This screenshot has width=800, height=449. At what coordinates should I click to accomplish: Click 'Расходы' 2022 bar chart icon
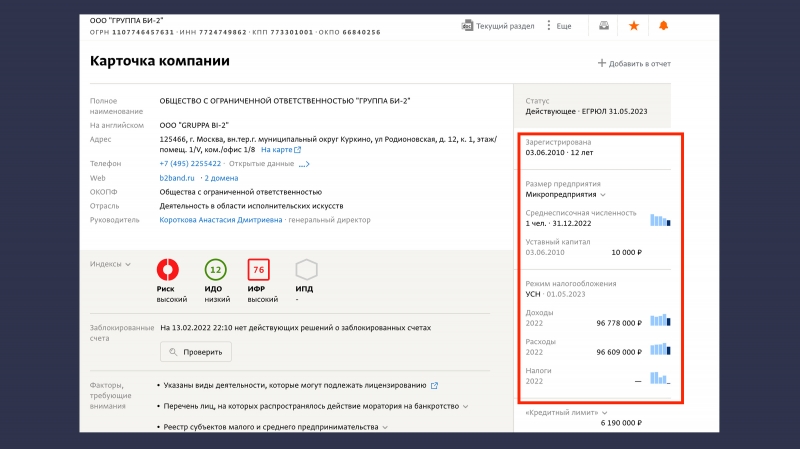pyautogui.click(x=660, y=349)
